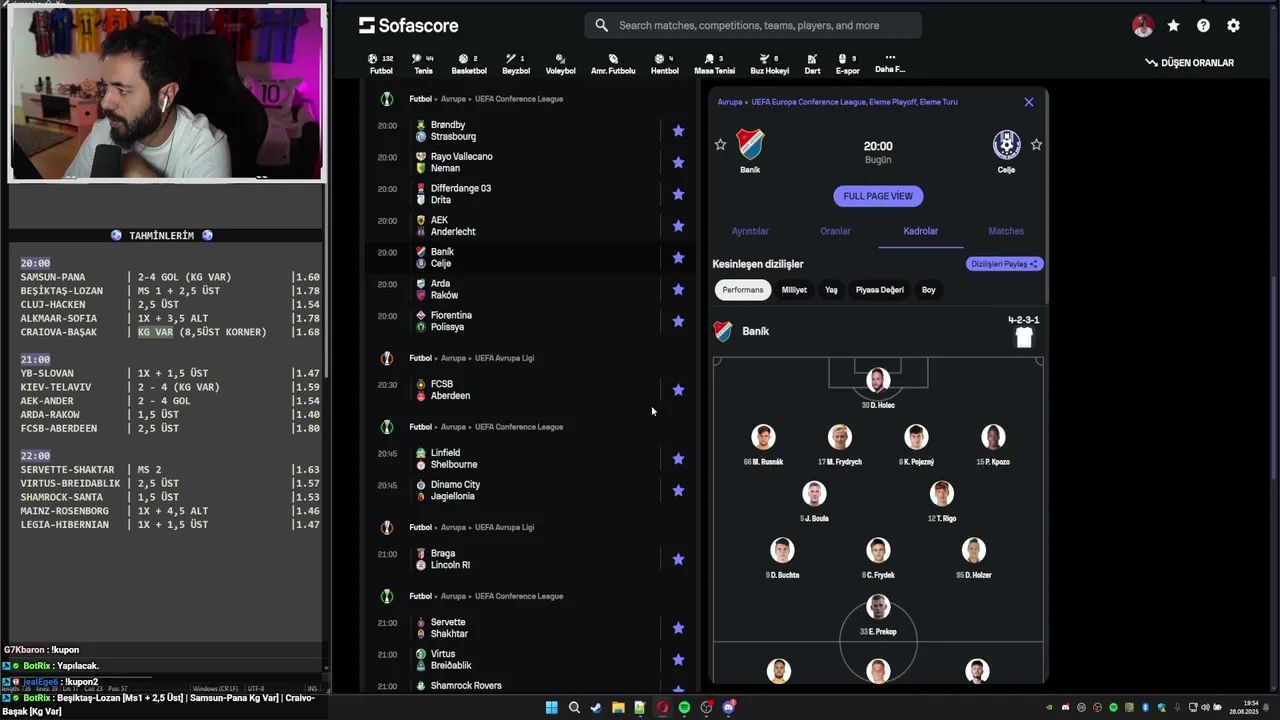
Task: Select the Yaş filter chip
Action: (831, 290)
